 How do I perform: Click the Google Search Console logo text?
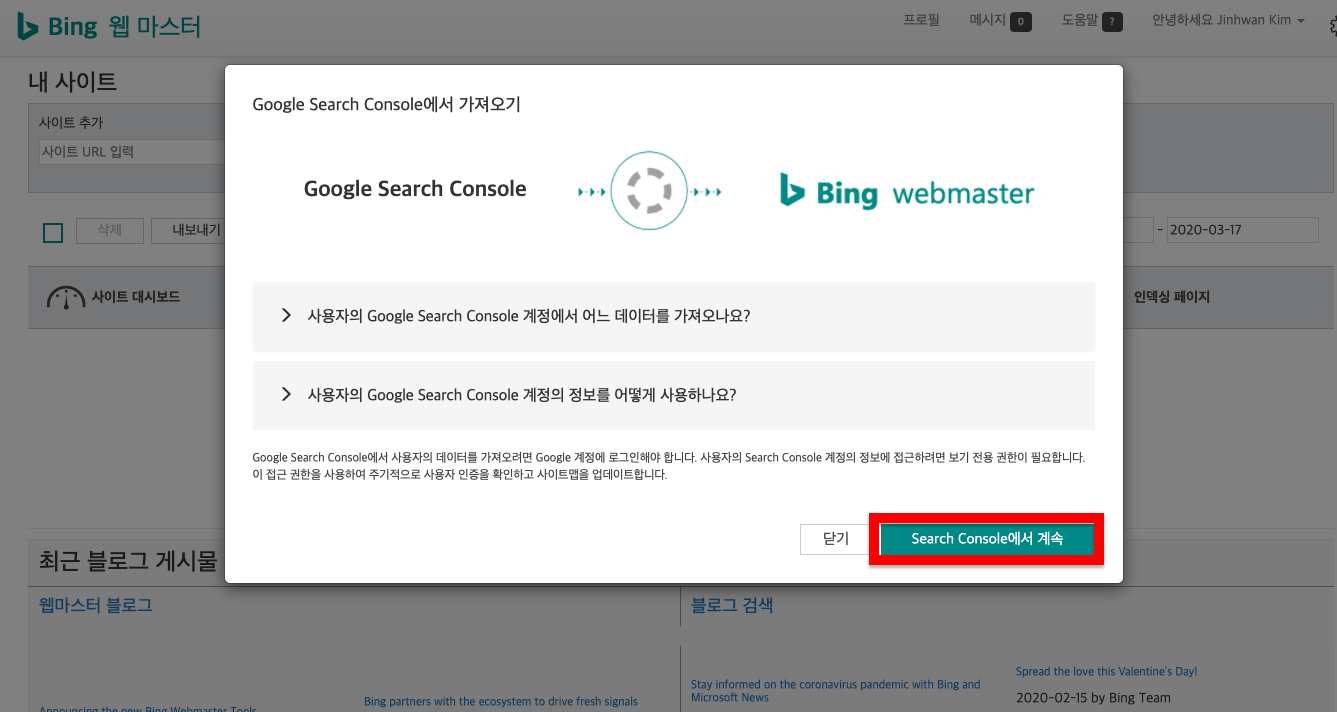pyautogui.click(x=415, y=189)
